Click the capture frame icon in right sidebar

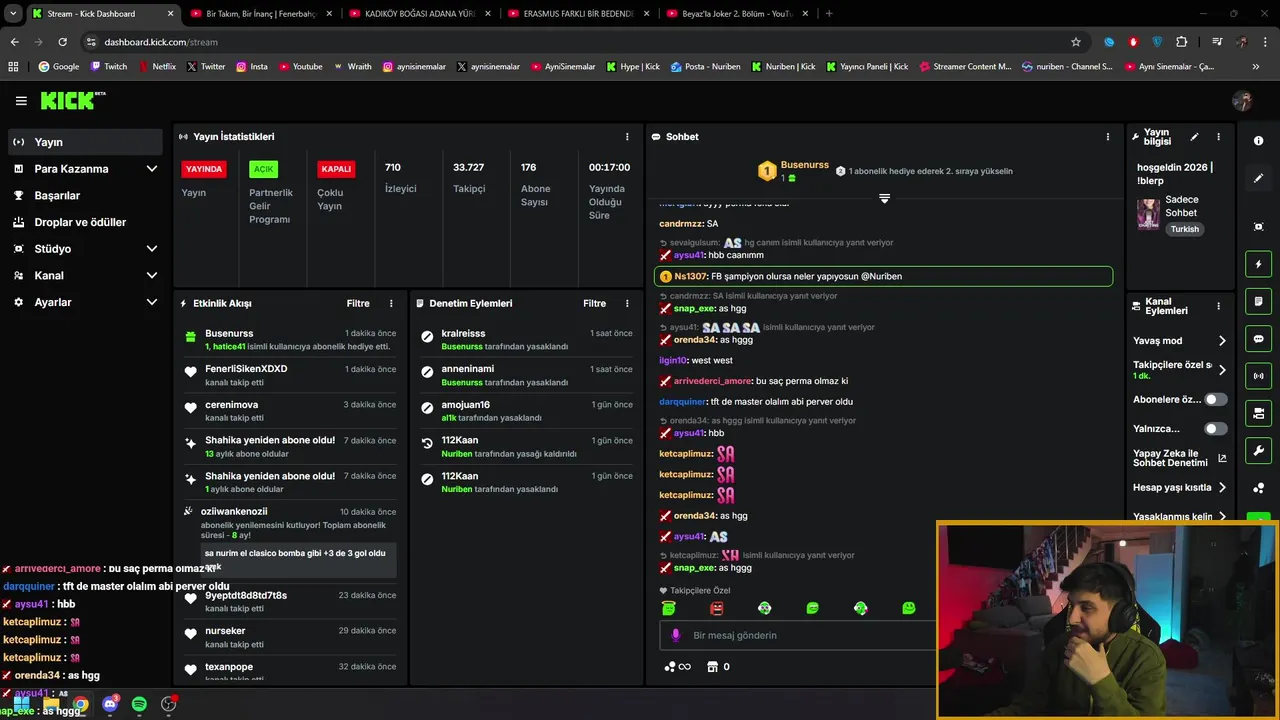pos(1258,227)
